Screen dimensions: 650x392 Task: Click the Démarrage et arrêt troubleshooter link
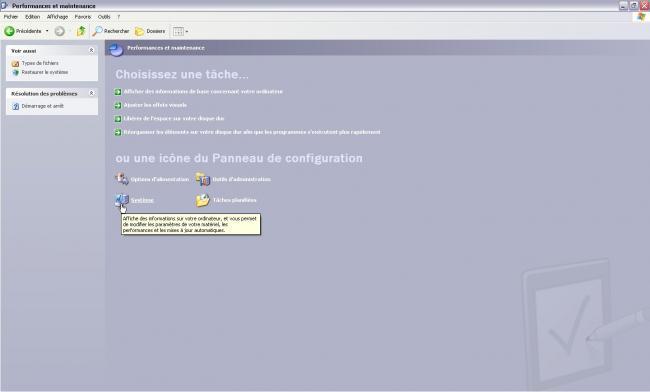click(x=43, y=106)
